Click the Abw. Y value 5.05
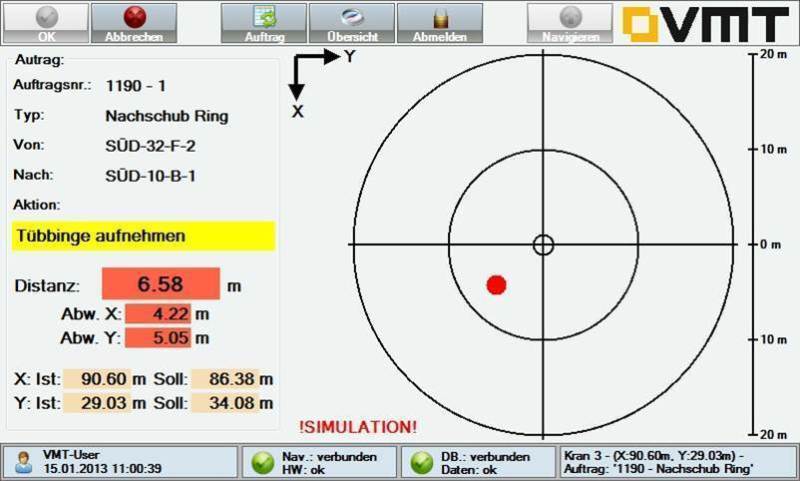This screenshot has height=481, width=800. (158, 338)
